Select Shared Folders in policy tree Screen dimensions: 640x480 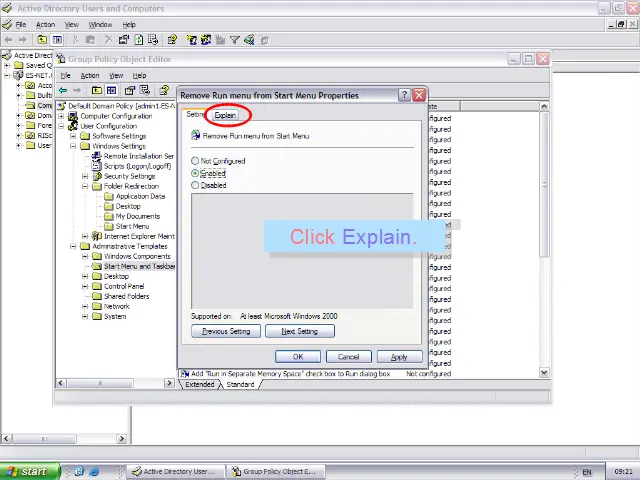[x=127, y=296]
